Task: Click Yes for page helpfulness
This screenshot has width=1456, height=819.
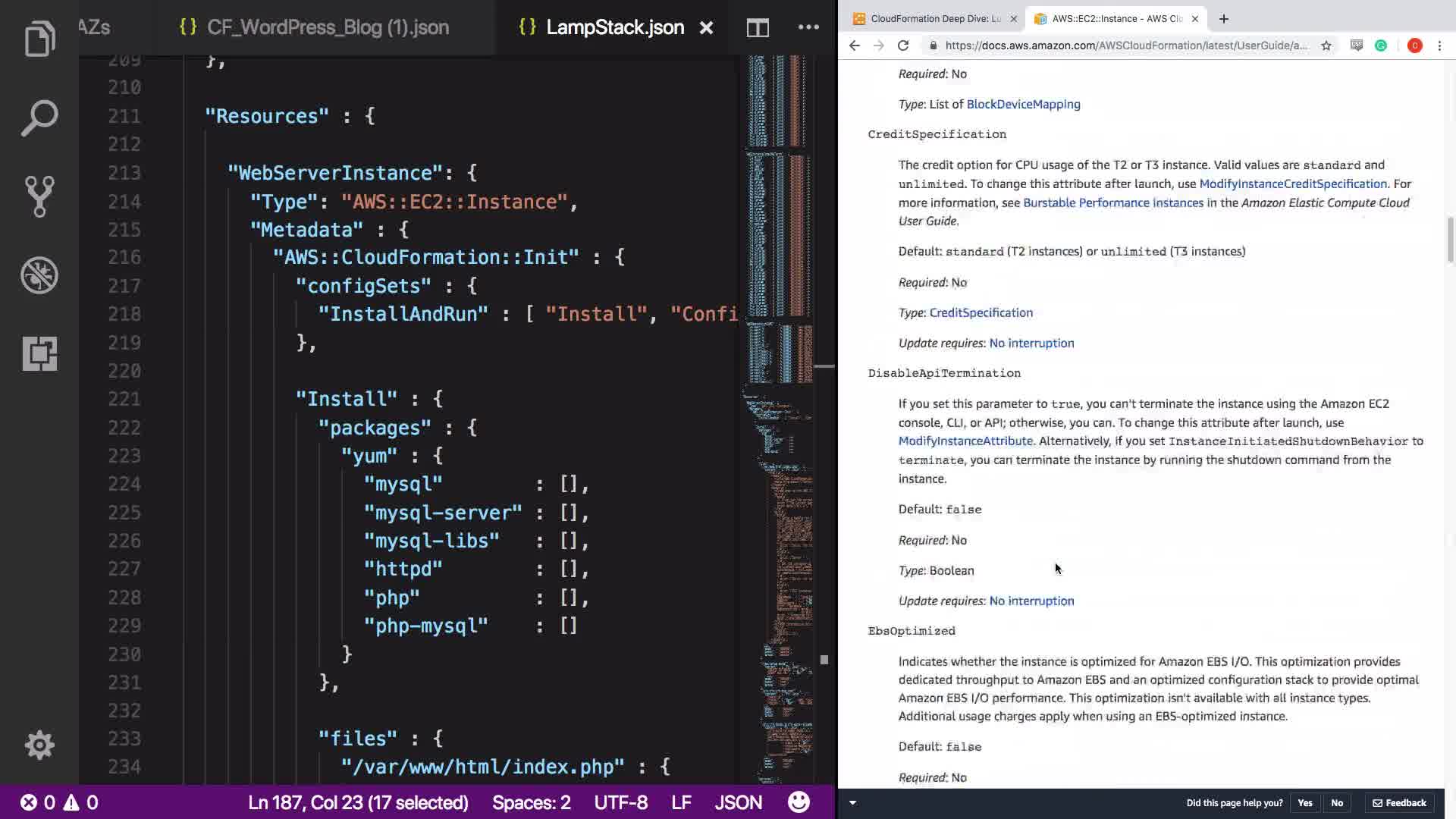Action: (1304, 802)
